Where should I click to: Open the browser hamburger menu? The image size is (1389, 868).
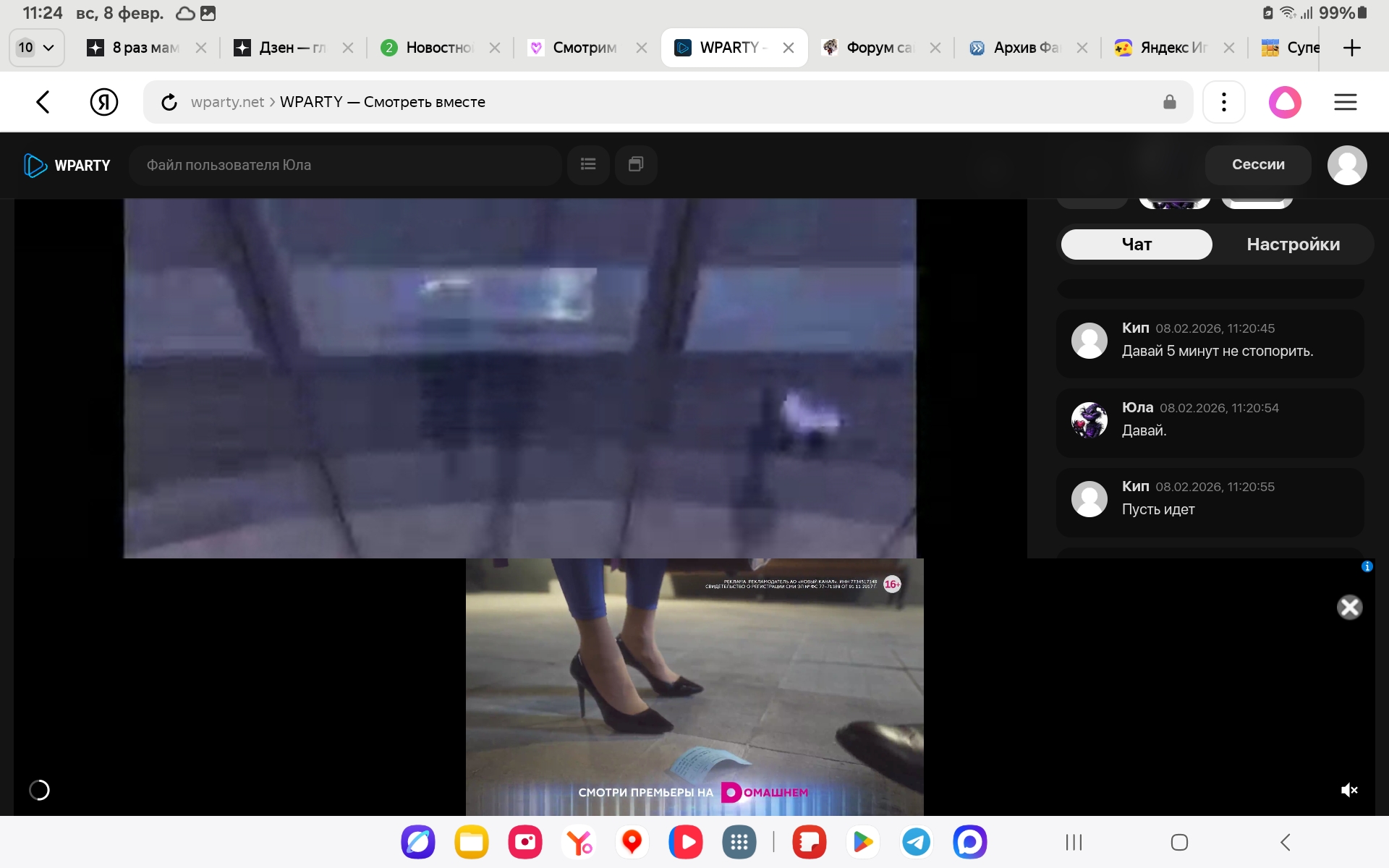pos(1345,102)
